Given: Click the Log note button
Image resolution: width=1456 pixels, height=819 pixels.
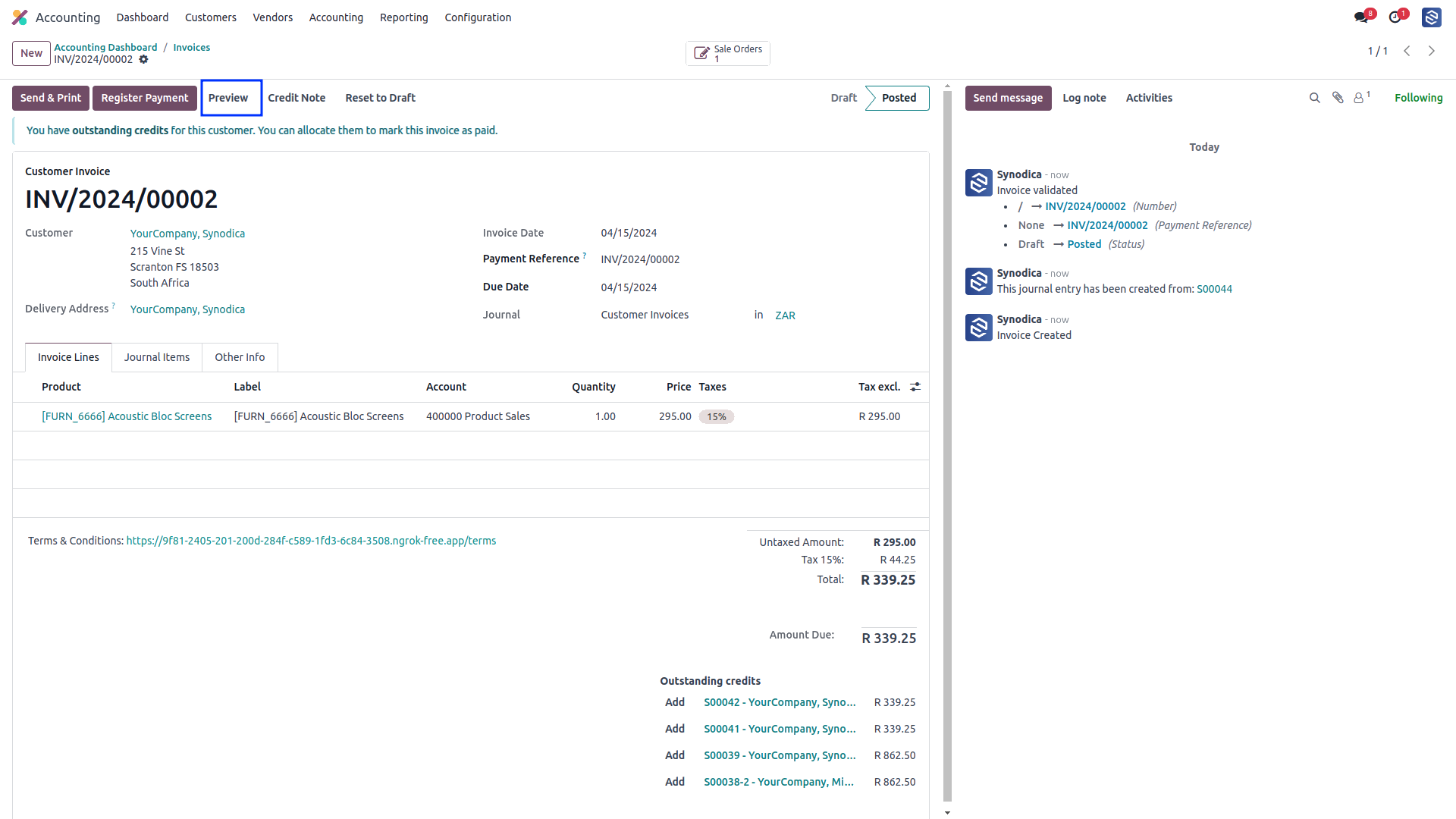Looking at the screenshot, I should (x=1084, y=98).
